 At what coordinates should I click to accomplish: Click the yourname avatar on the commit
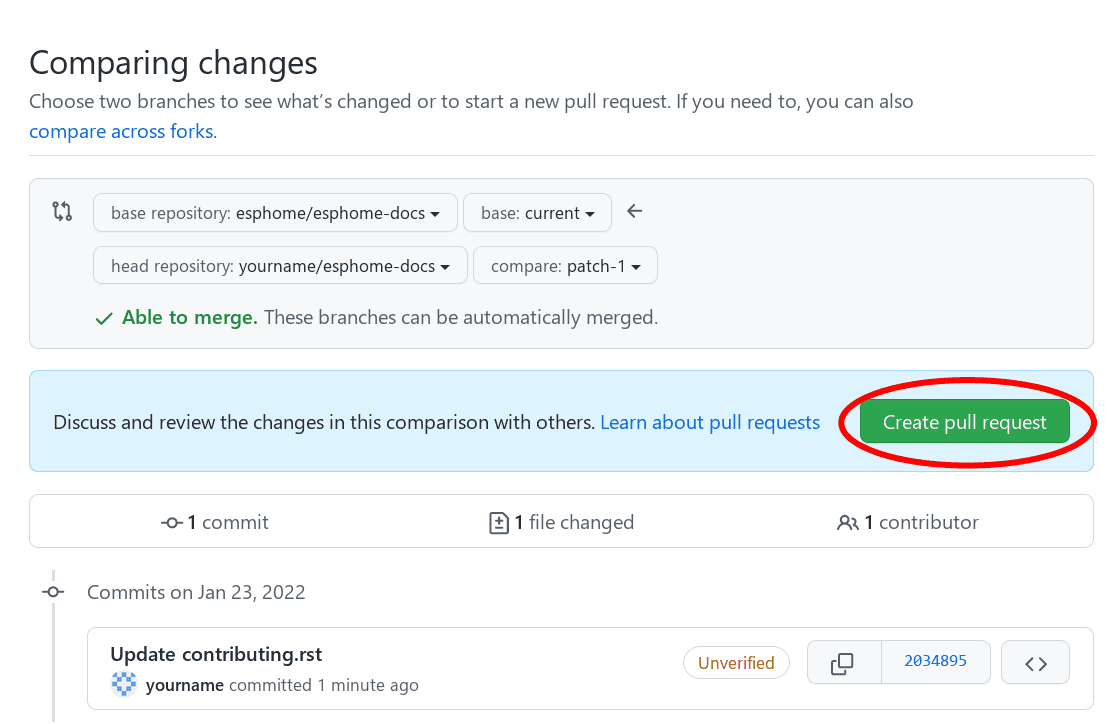pos(123,685)
